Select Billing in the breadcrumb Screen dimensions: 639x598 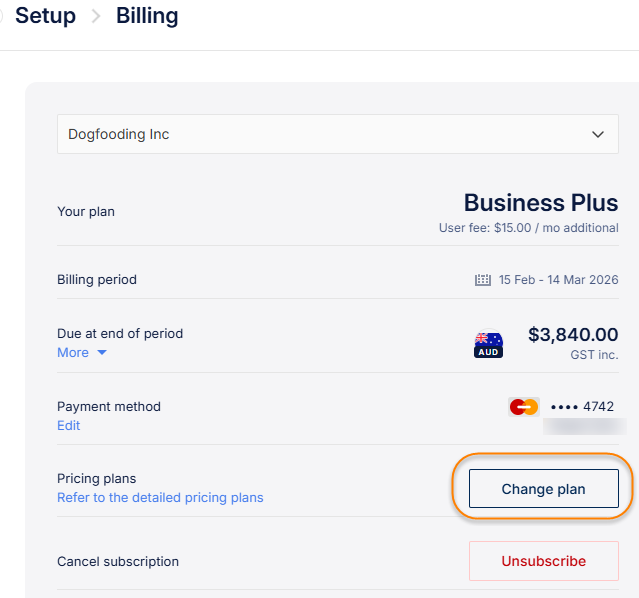click(147, 16)
